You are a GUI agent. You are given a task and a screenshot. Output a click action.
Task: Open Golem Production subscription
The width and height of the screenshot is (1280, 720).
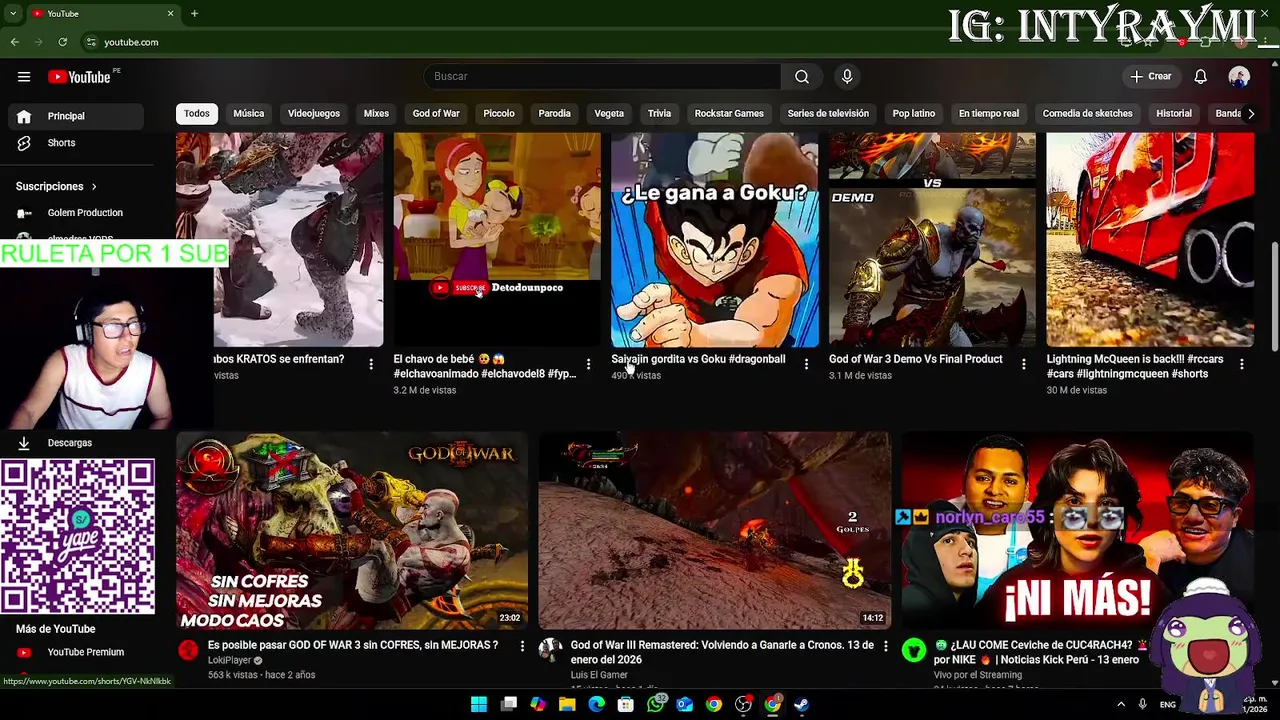click(76, 213)
